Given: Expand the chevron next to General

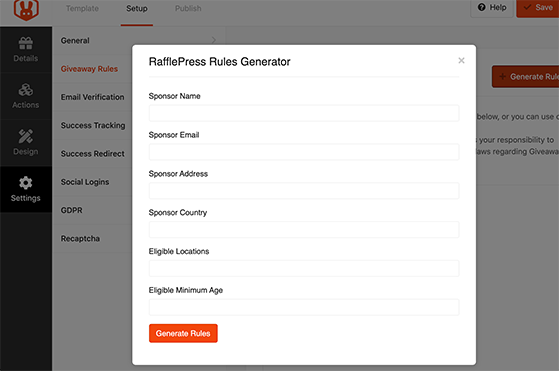Looking at the screenshot, I should click(x=214, y=40).
